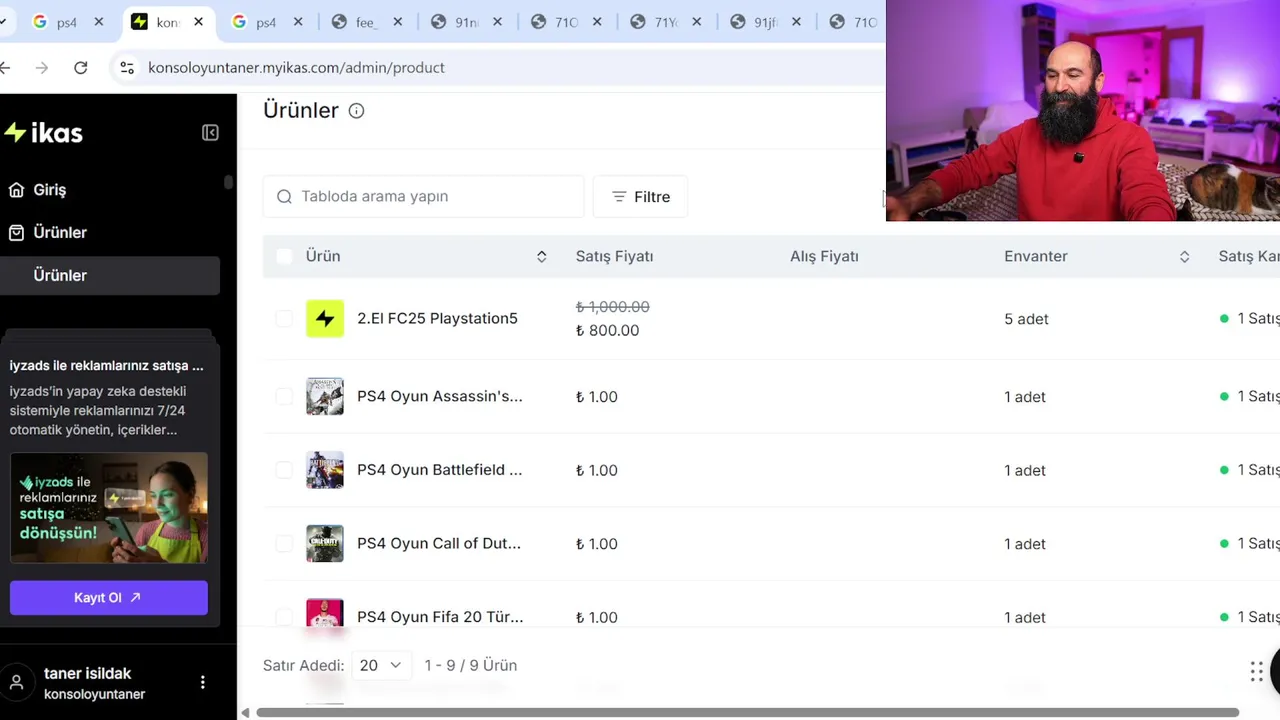Switch to the fee_ browser tab
The height and width of the screenshot is (720, 1280).
coord(366,22)
